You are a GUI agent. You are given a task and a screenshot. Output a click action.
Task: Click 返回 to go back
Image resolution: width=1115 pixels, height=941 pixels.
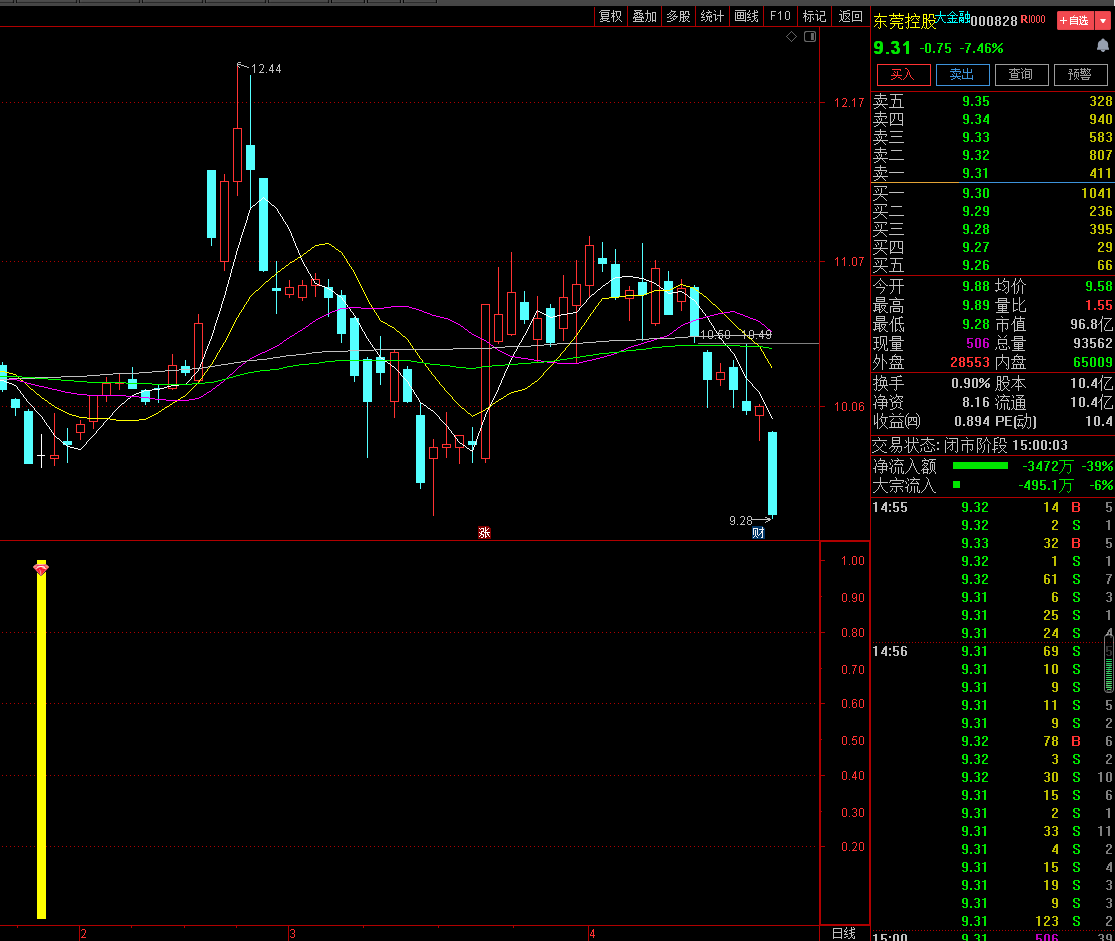(850, 16)
